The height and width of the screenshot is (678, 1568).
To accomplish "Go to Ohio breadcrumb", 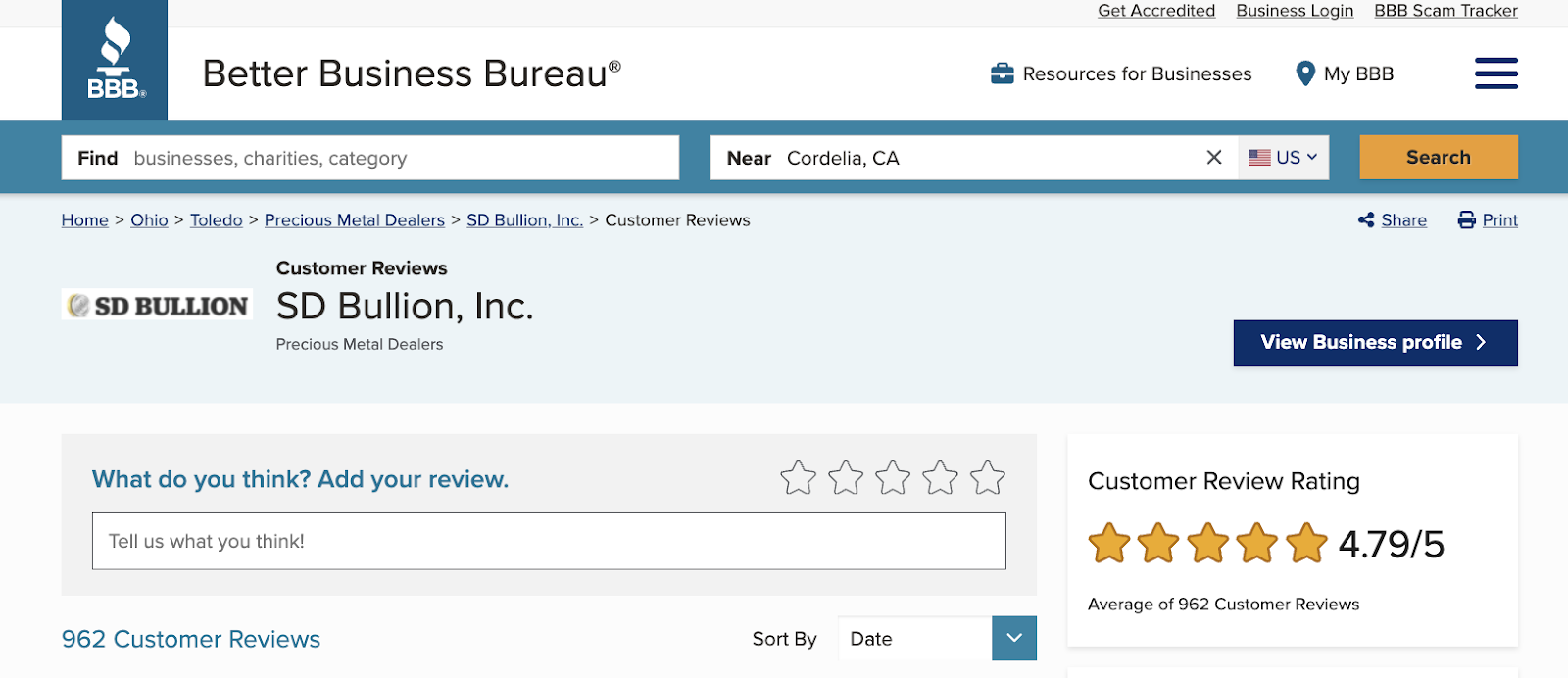I will pyautogui.click(x=149, y=220).
